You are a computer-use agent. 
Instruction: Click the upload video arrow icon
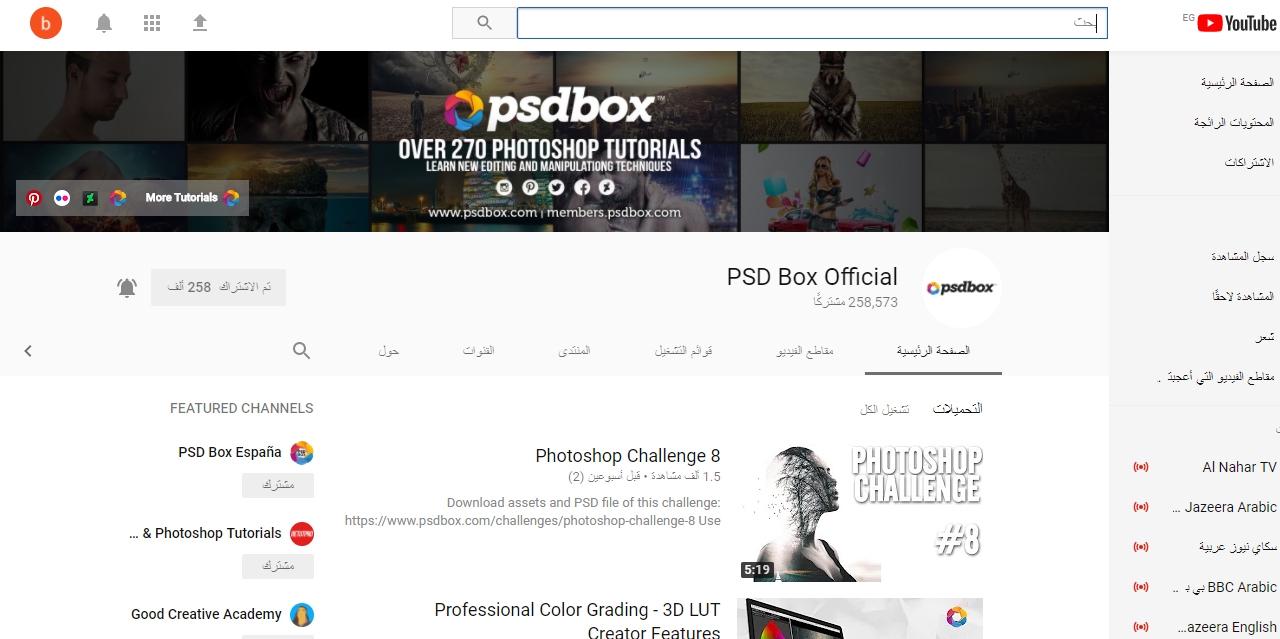pyautogui.click(x=200, y=23)
